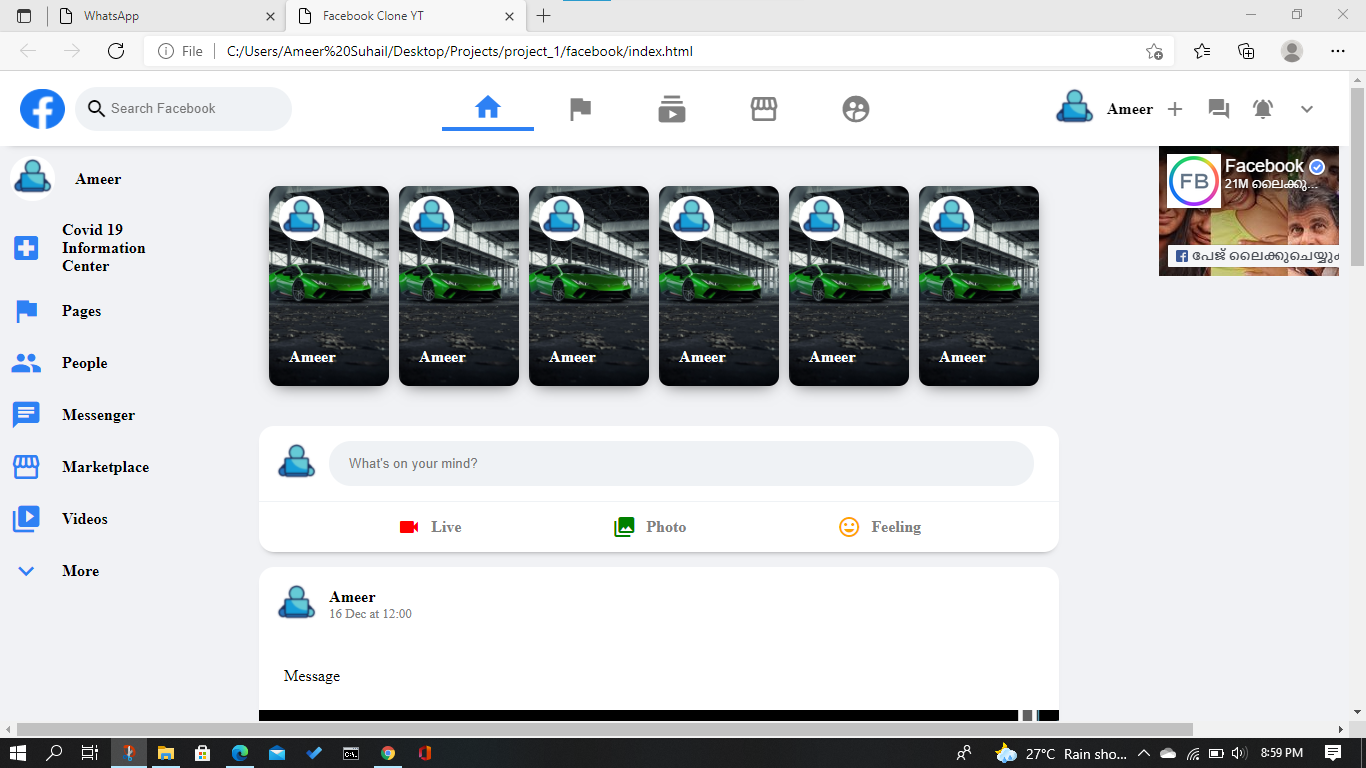The width and height of the screenshot is (1366, 768).
Task: Go back with browser back arrow
Action: coord(28,51)
